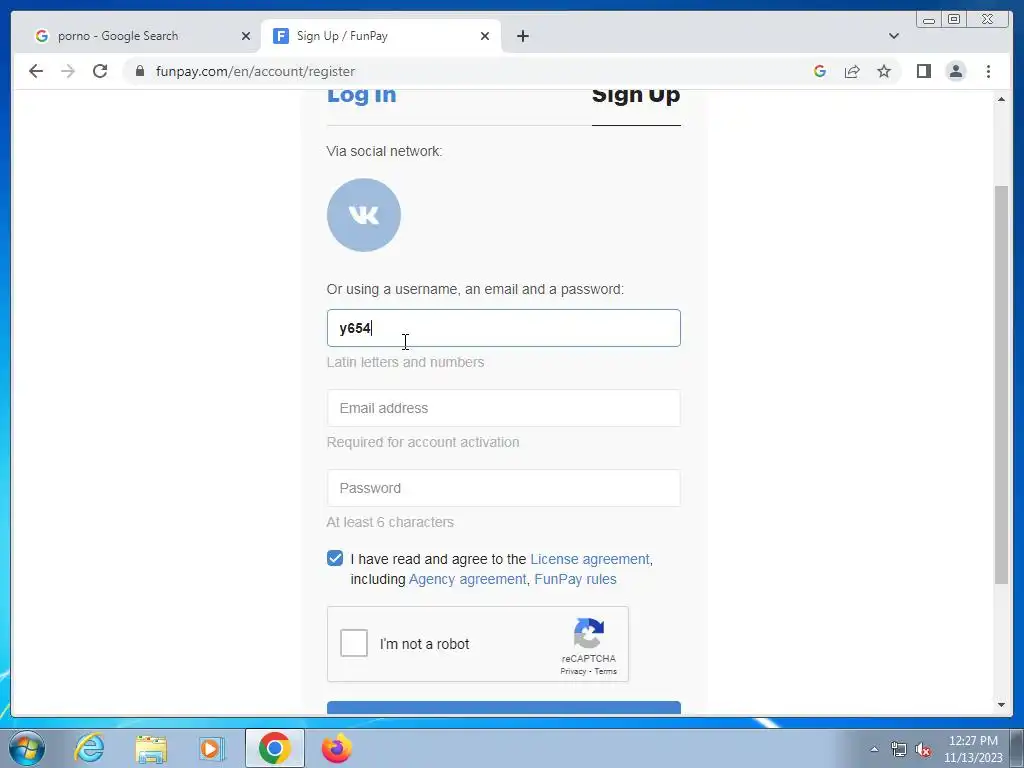Viewport: 1024px width, 768px height.
Task: Click the browser forward arrow
Action: click(68, 71)
